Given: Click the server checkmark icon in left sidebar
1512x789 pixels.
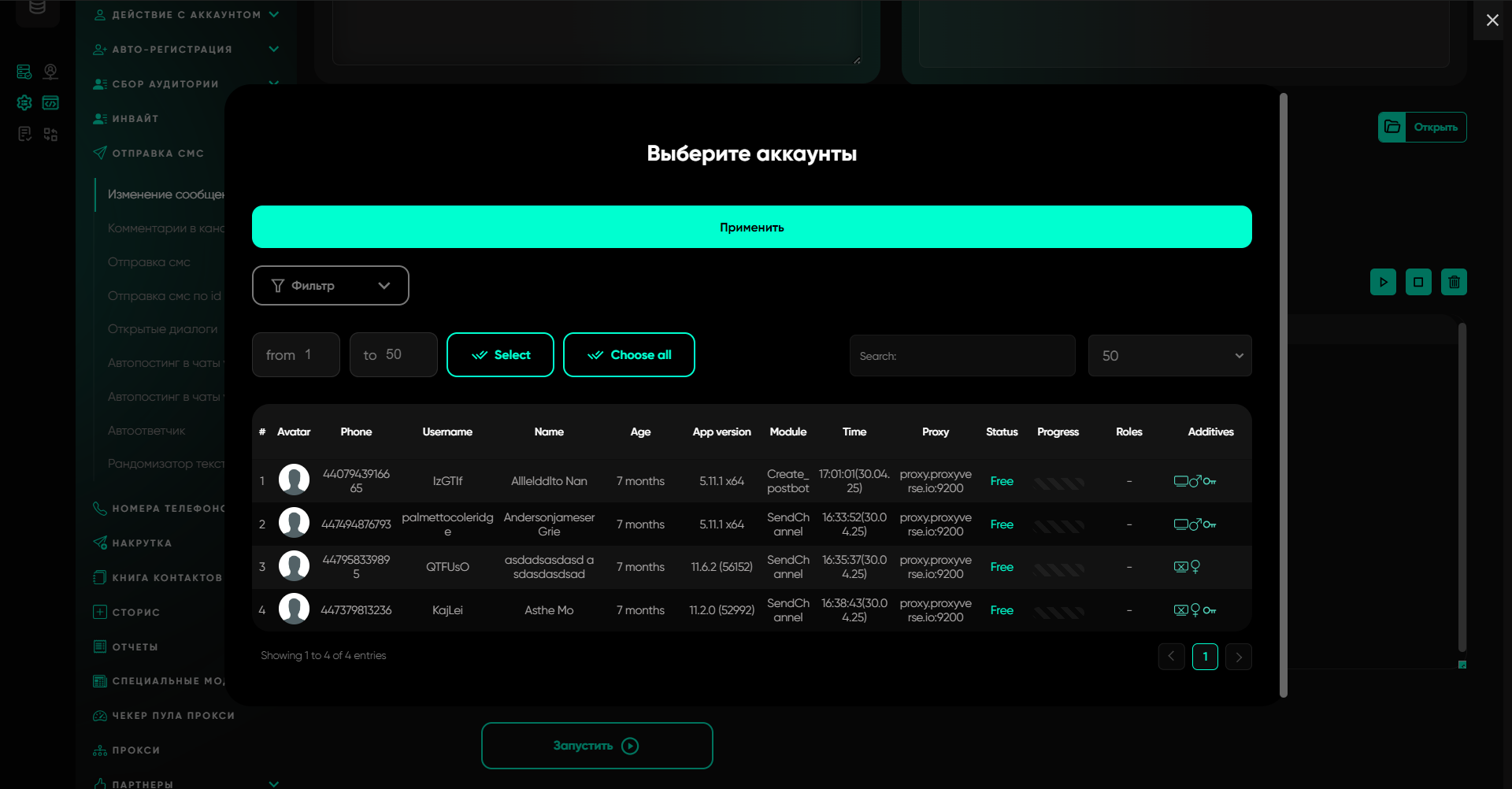Looking at the screenshot, I should (24, 72).
